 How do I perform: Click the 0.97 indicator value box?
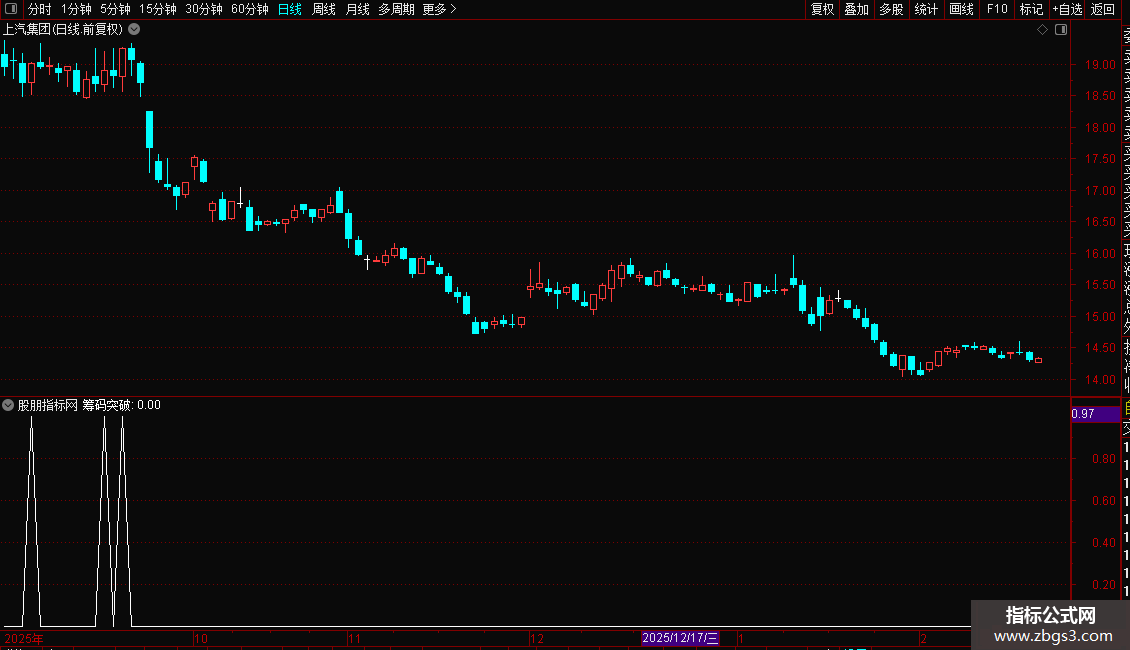(1095, 414)
